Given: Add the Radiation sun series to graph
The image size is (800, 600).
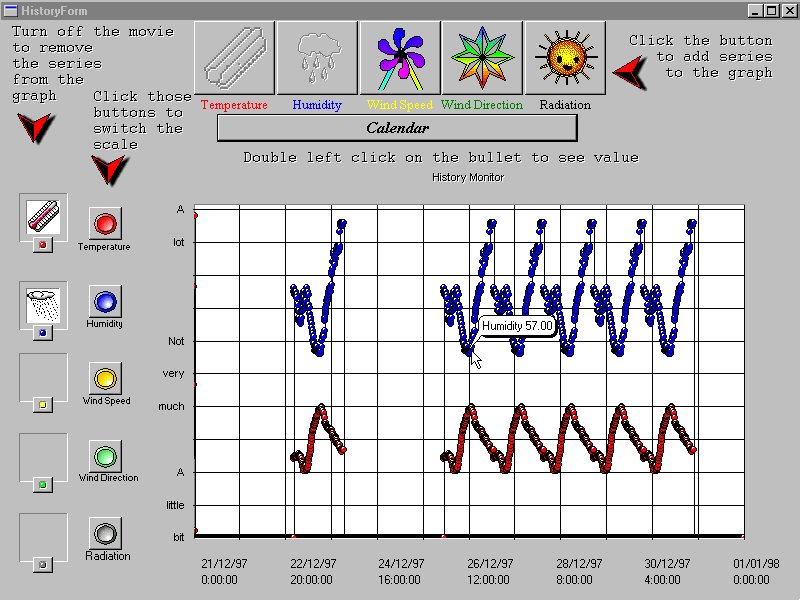Looking at the screenshot, I should [565, 58].
